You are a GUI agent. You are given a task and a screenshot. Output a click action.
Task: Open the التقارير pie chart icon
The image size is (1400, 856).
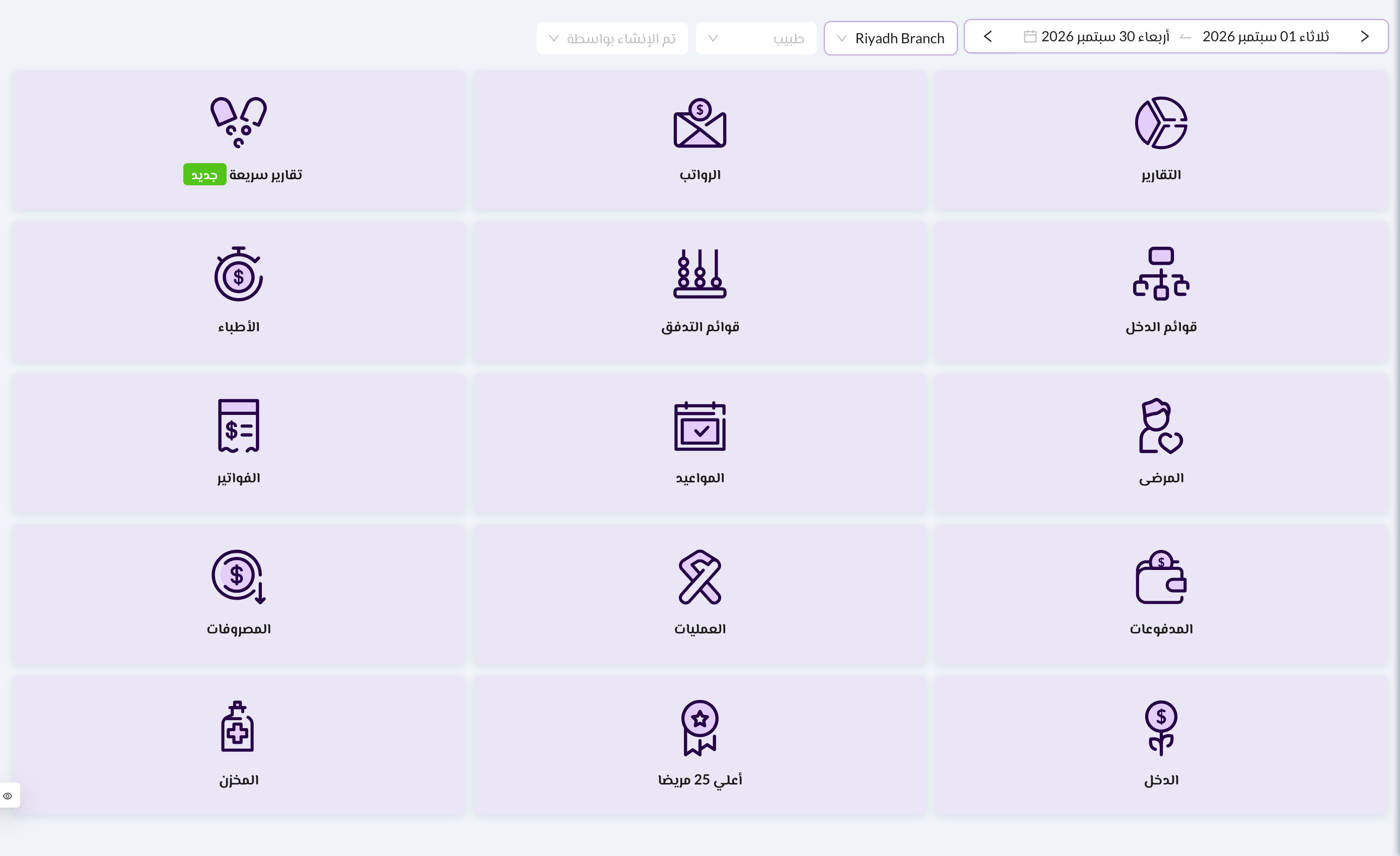click(1161, 123)
